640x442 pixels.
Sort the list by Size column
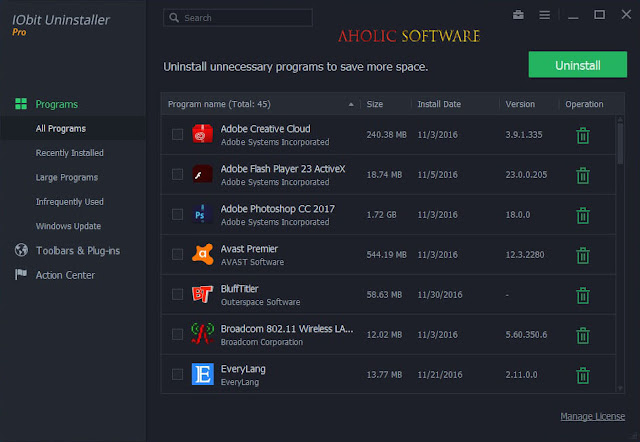375,104
